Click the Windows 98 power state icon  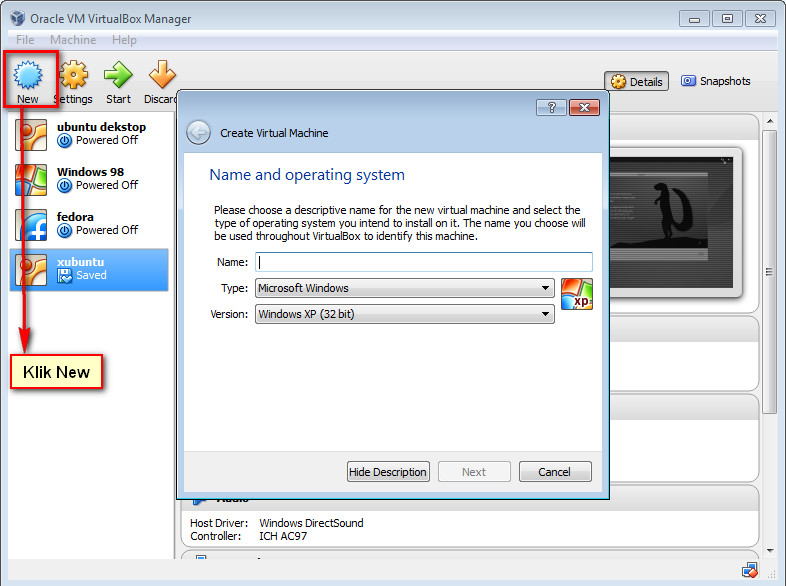point(65,185)
